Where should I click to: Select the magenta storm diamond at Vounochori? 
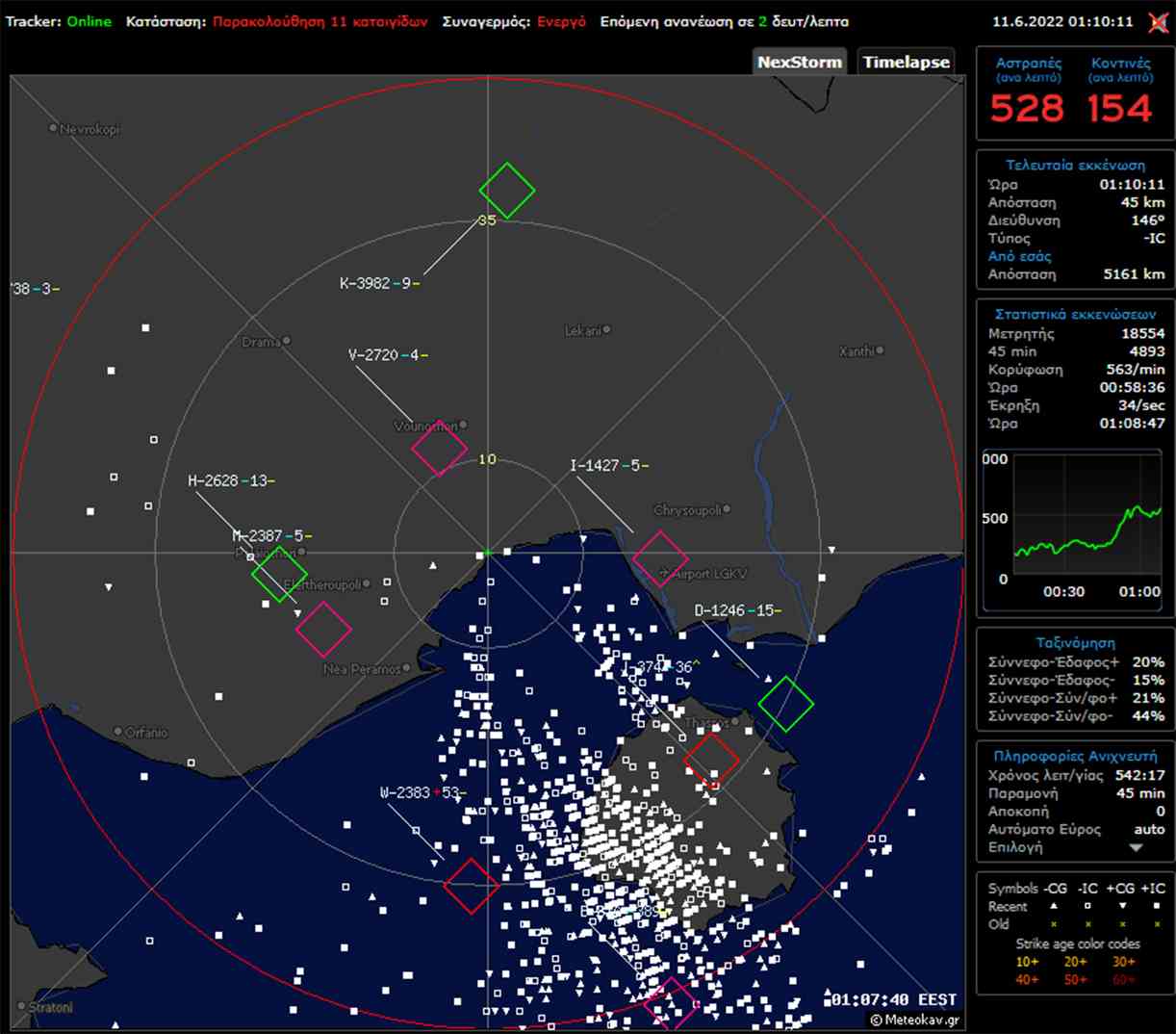coord(440,448)
